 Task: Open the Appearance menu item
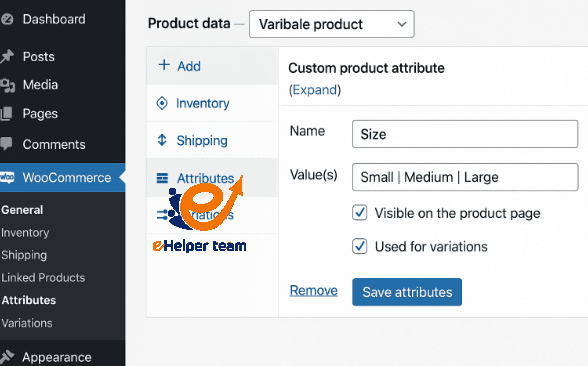57,357
